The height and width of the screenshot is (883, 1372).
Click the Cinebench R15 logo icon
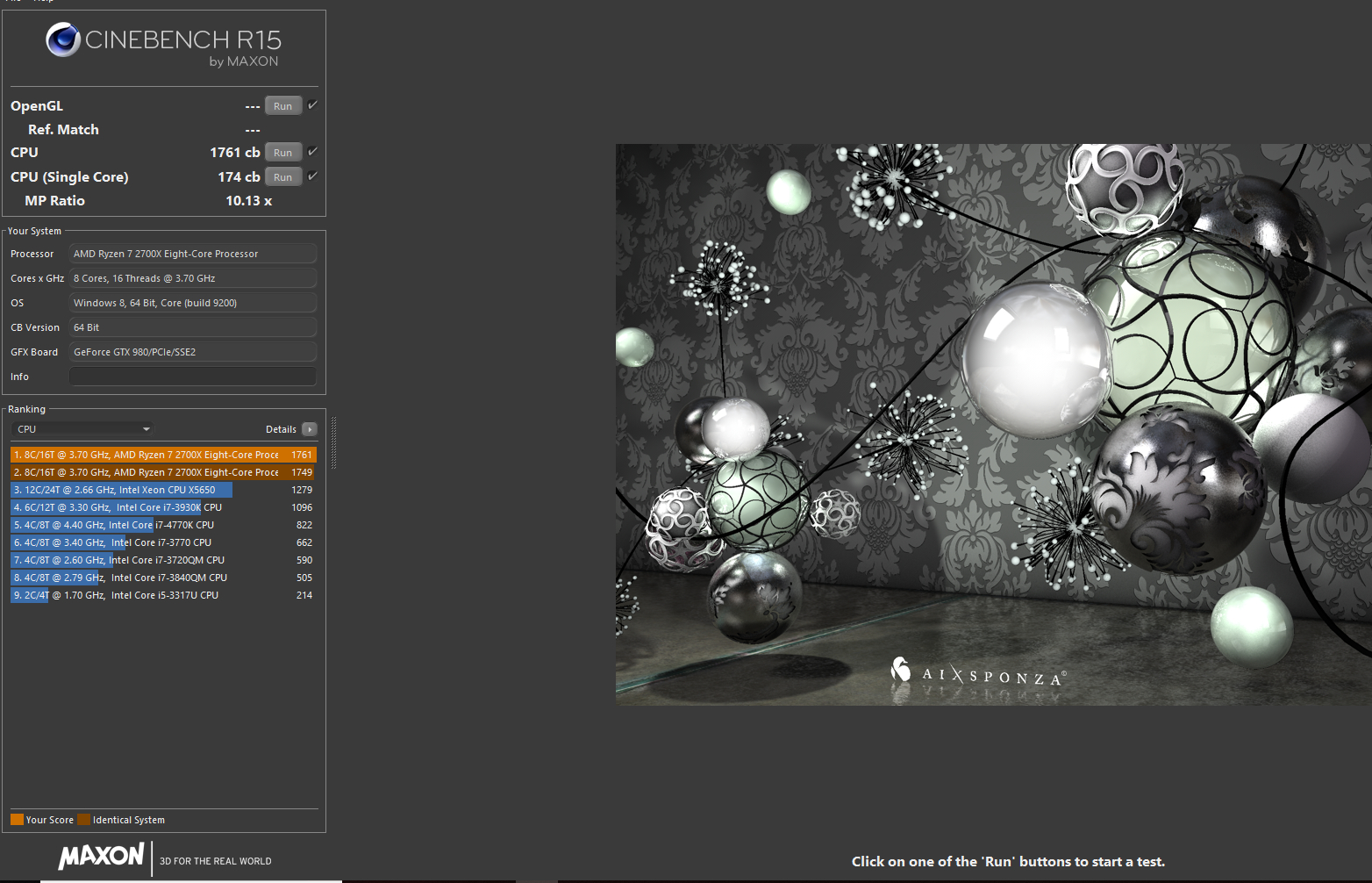point(62,40)
